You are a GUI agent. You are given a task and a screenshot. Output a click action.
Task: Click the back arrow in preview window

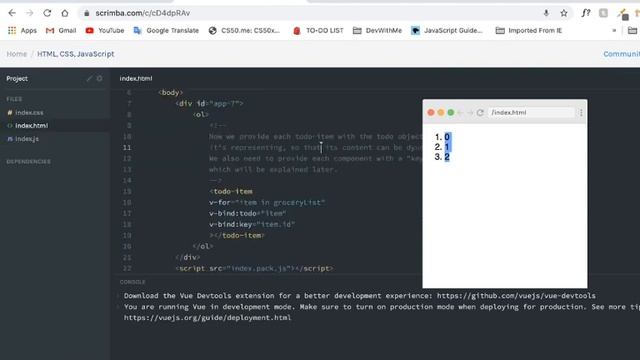click(460, 113)
